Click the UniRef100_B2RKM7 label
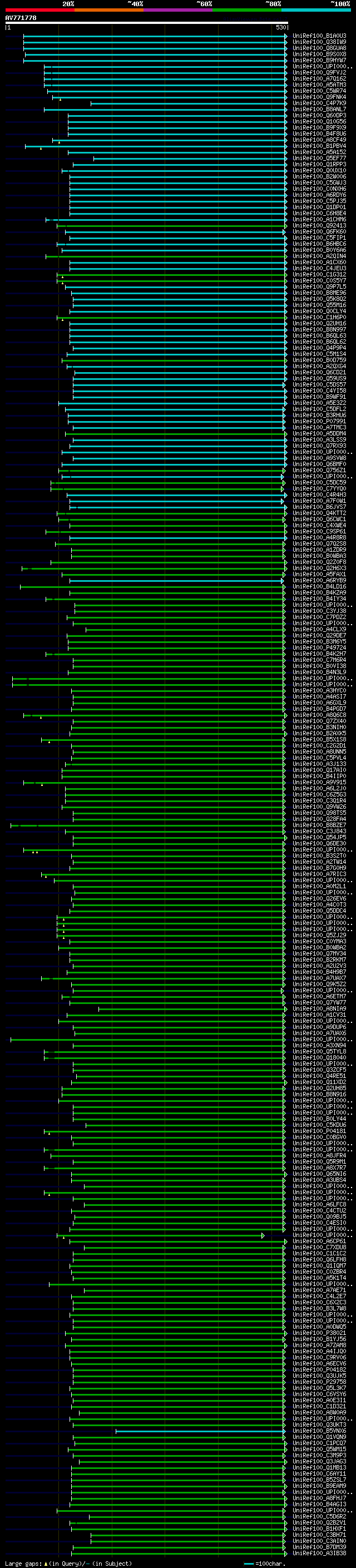The height and width of the screenshot is (1568, 356). point(319,960)
